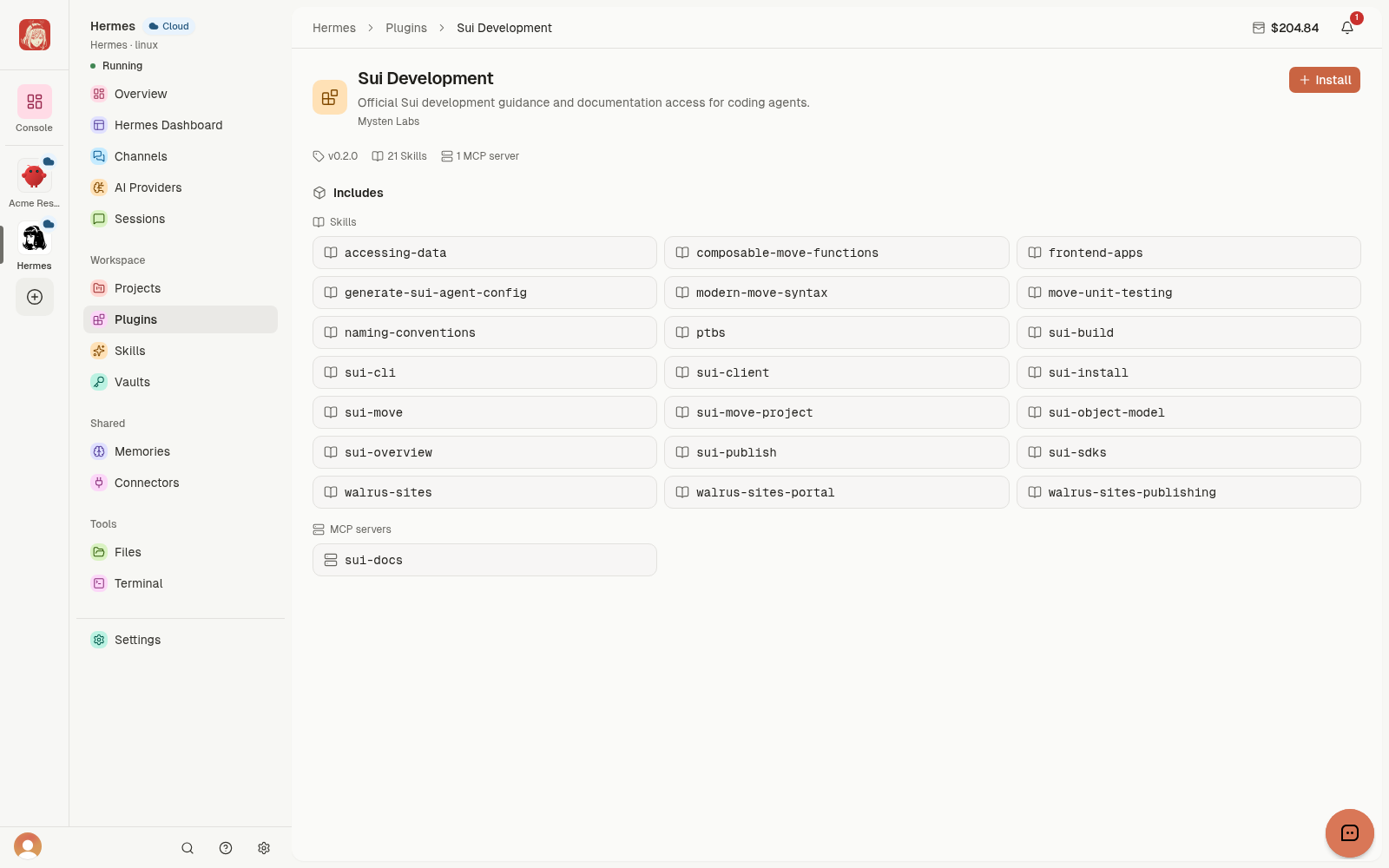Open sui-build skill
Image resolution: width=1389 pixels, height=868 pixels.
tap(1188, 332)
